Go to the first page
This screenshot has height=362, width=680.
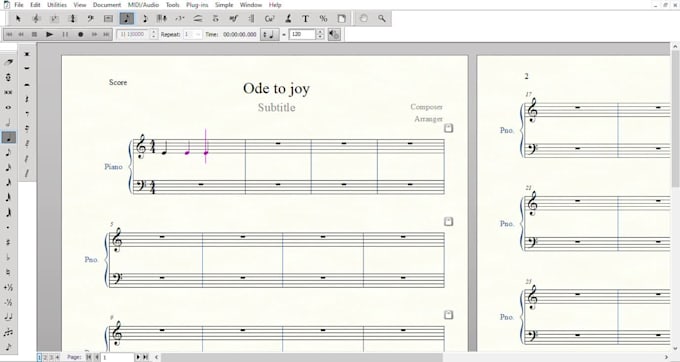pyautogui.click(x=89, y=357)
